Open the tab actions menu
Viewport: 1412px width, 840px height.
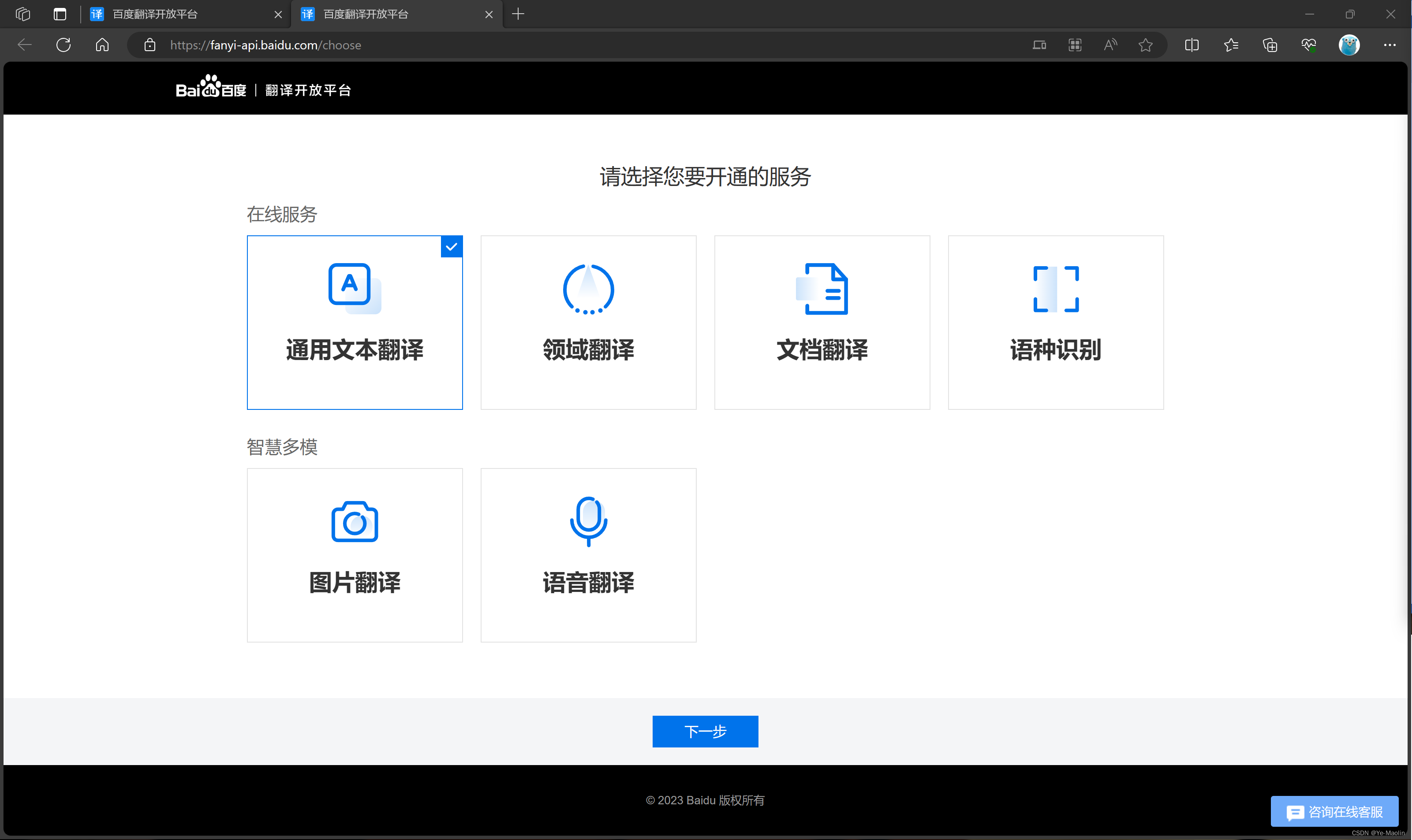pyautogui.click(x=60, y=14)
